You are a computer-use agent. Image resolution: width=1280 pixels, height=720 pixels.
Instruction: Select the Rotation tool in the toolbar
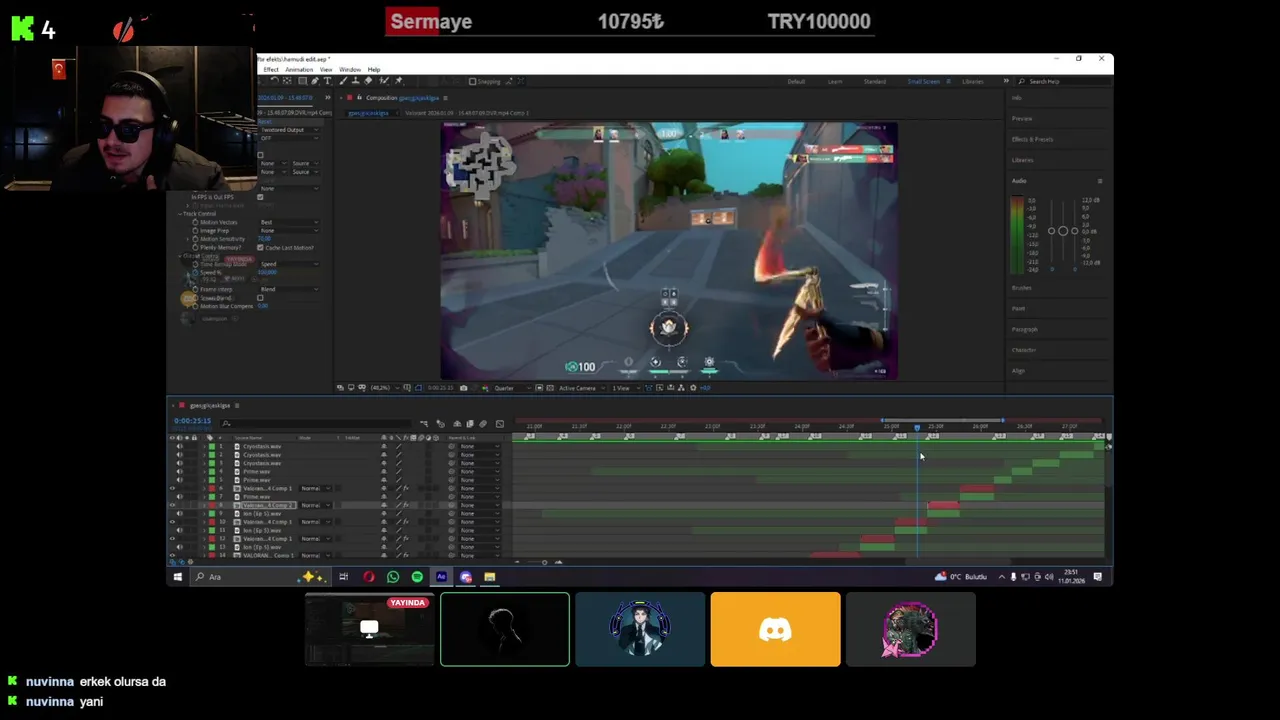[275, 80]
